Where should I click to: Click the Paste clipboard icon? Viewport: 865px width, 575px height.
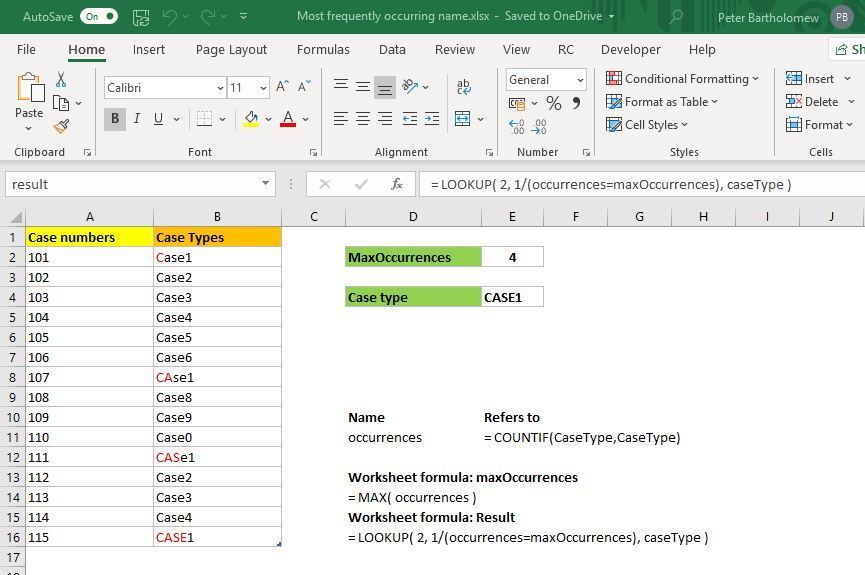(x=30, y=88)
